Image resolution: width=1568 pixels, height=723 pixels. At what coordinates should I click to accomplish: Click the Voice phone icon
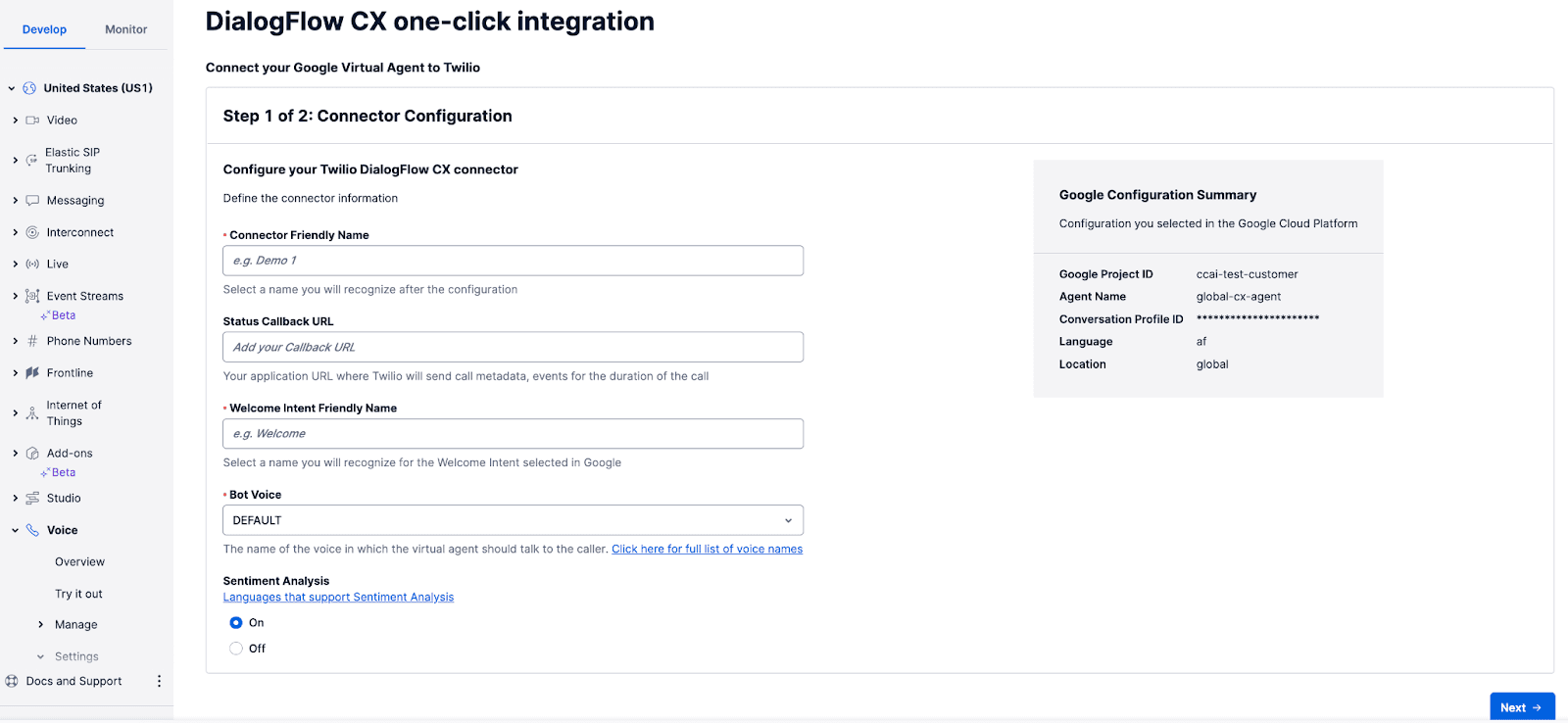click(x=32, y=530)
